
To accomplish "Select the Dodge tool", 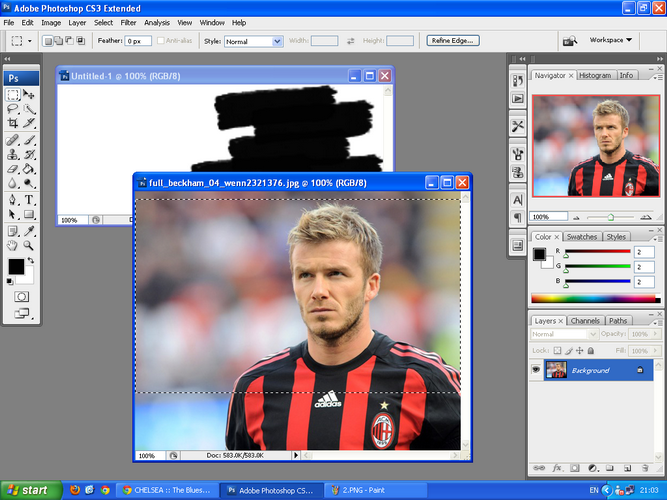I will click(x=29, y=183).
